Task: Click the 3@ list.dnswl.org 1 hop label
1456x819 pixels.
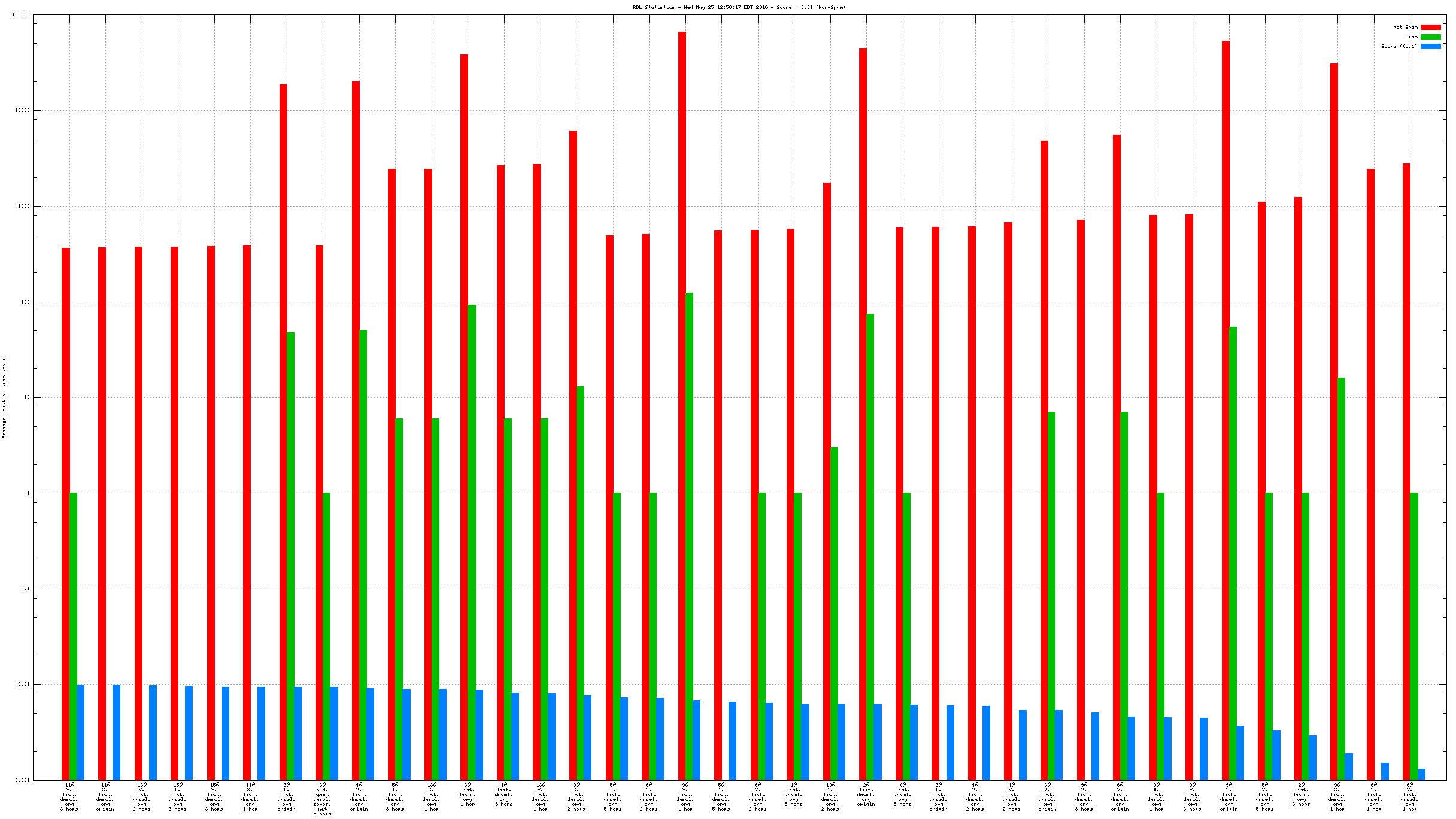Action: pos(468,794)
